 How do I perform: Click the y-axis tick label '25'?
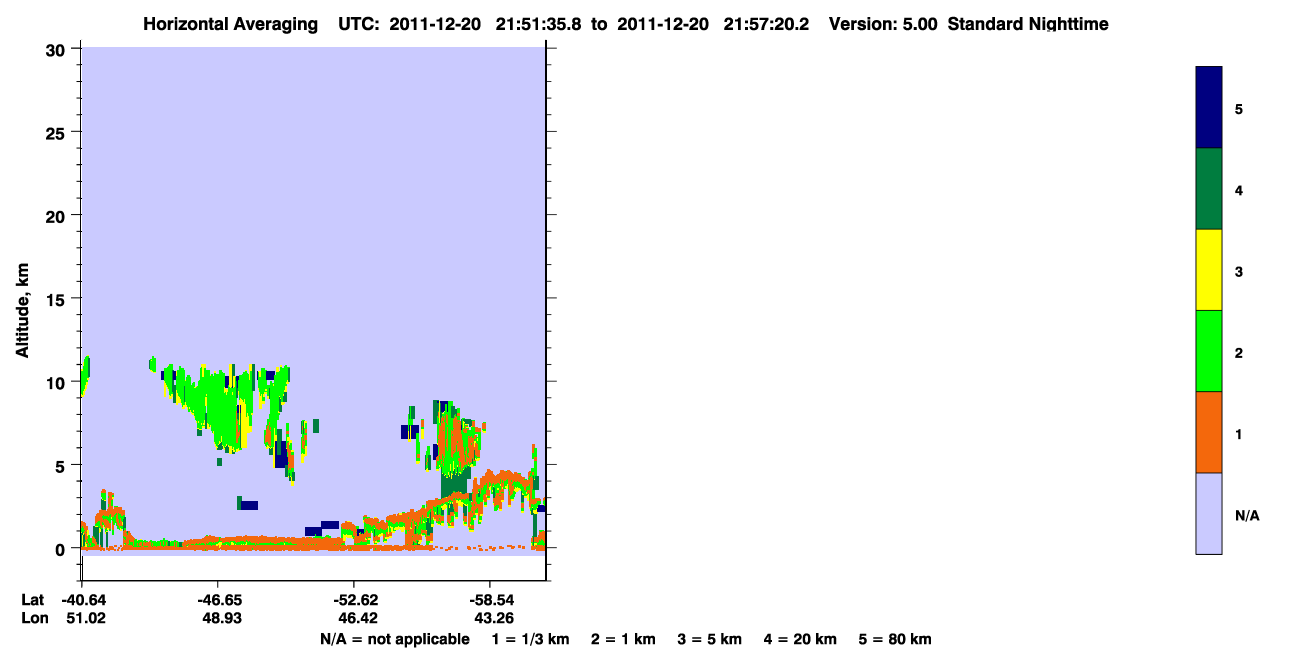point(58,132)
